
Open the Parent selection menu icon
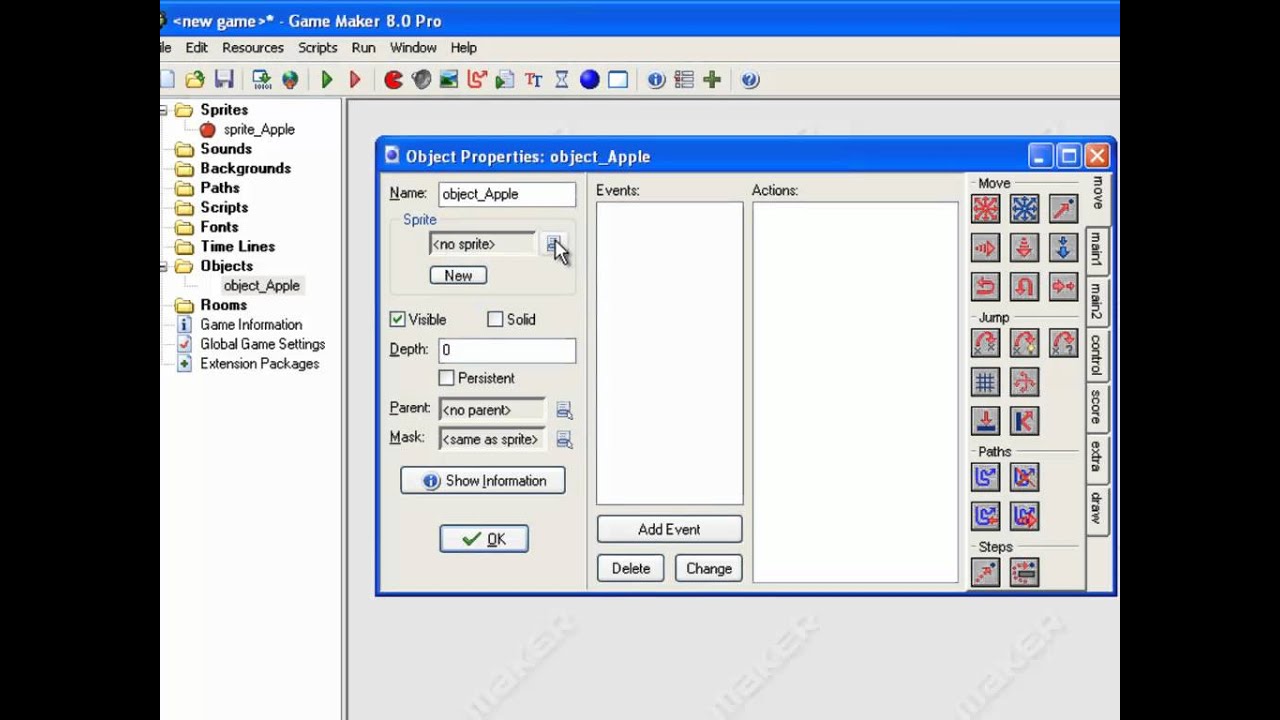click(564, 410)
